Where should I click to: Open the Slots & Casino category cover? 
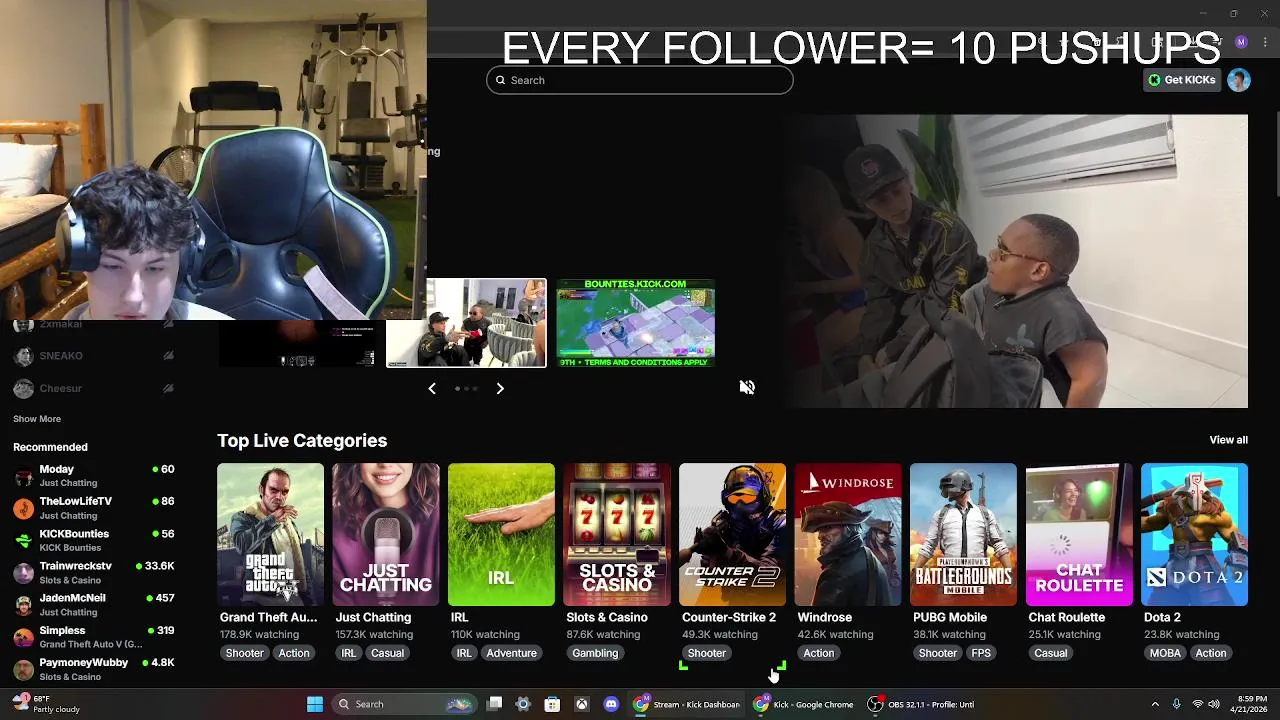(617, 534)
